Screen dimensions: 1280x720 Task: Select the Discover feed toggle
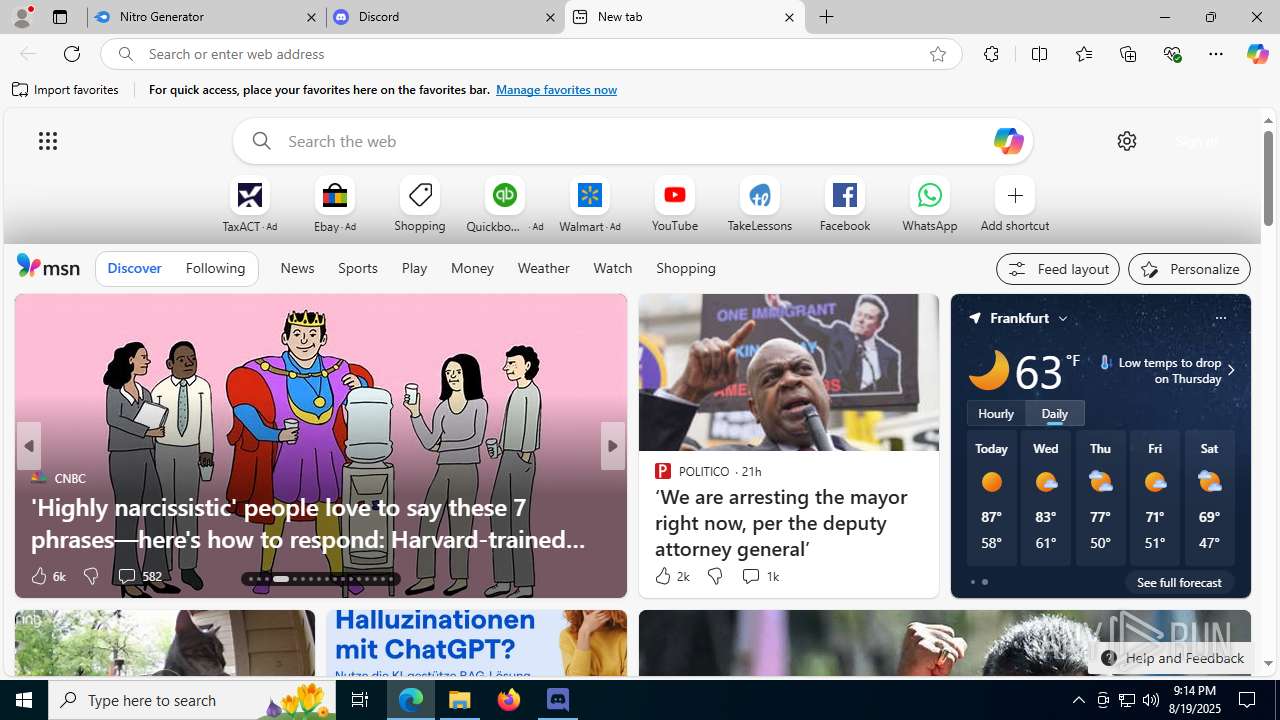click(x=134, y=268)
